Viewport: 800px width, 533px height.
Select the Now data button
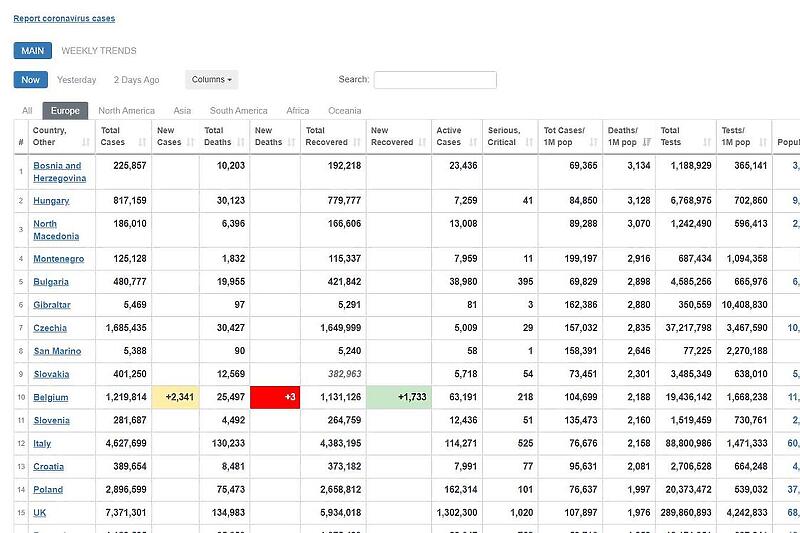30,80
